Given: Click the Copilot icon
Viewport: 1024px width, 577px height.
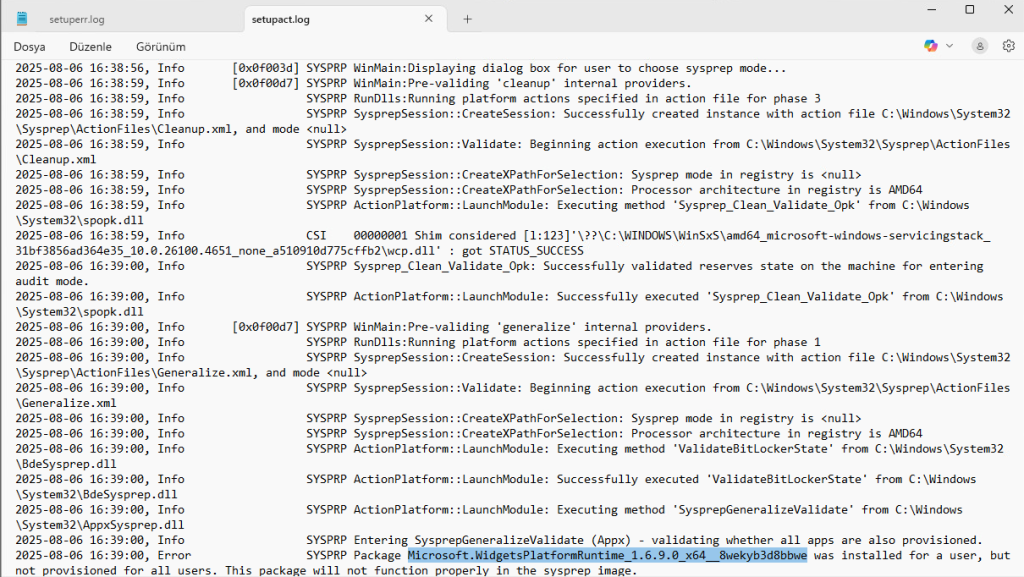Looking at the screenshot, I should tap(931, 46).
